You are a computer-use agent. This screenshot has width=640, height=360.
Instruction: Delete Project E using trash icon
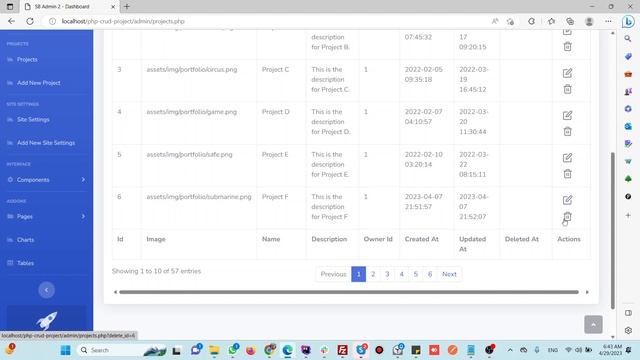pos(567,174)
